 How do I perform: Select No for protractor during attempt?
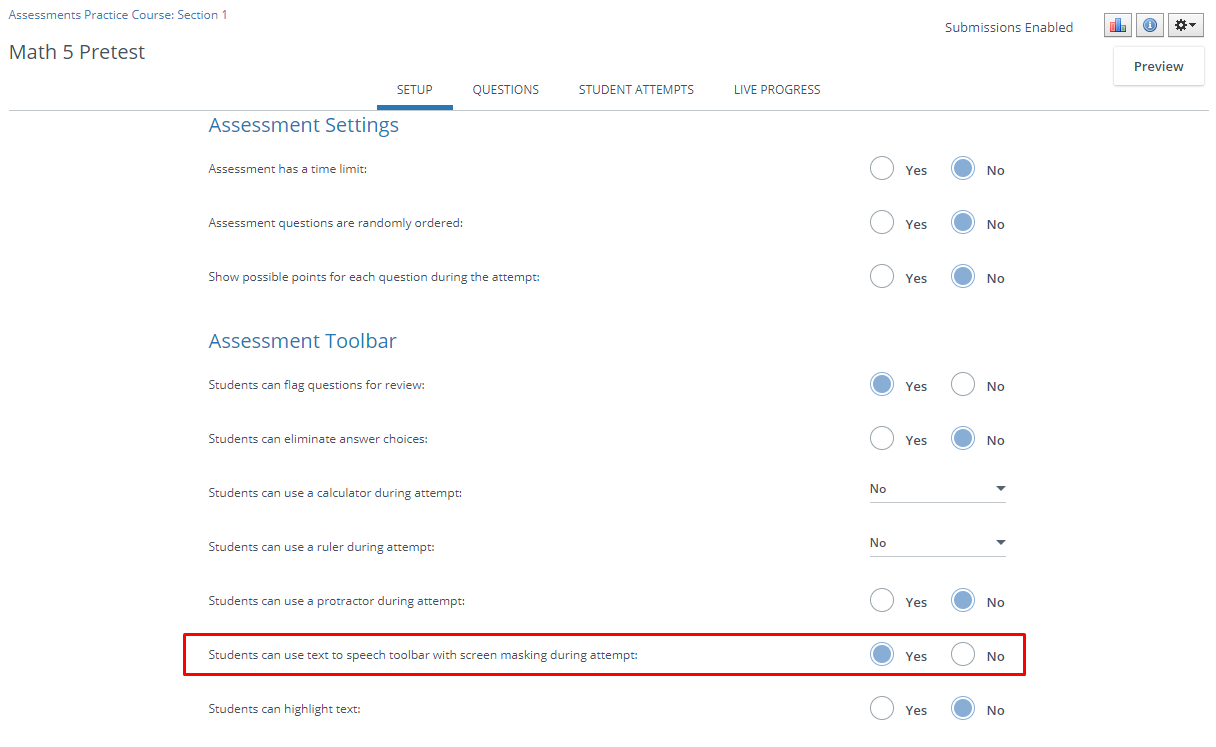point(963,601)
